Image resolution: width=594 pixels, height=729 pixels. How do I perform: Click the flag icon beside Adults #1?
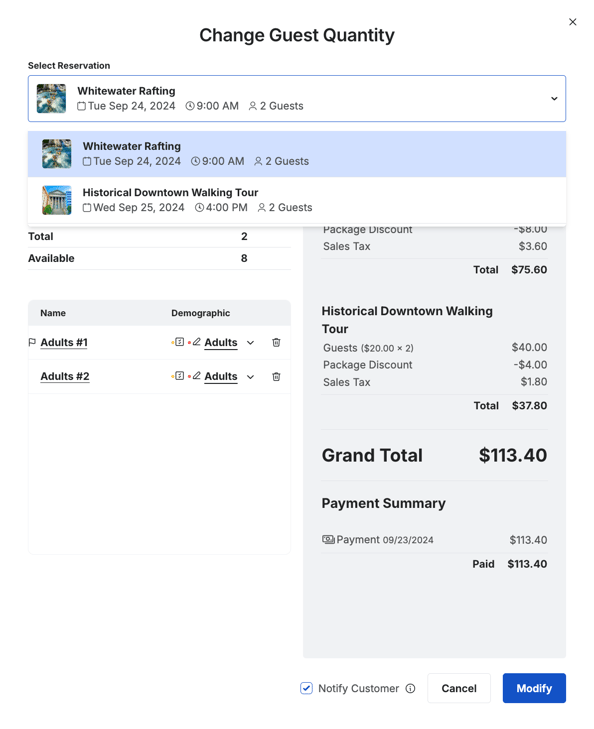(x=32, y=343)
